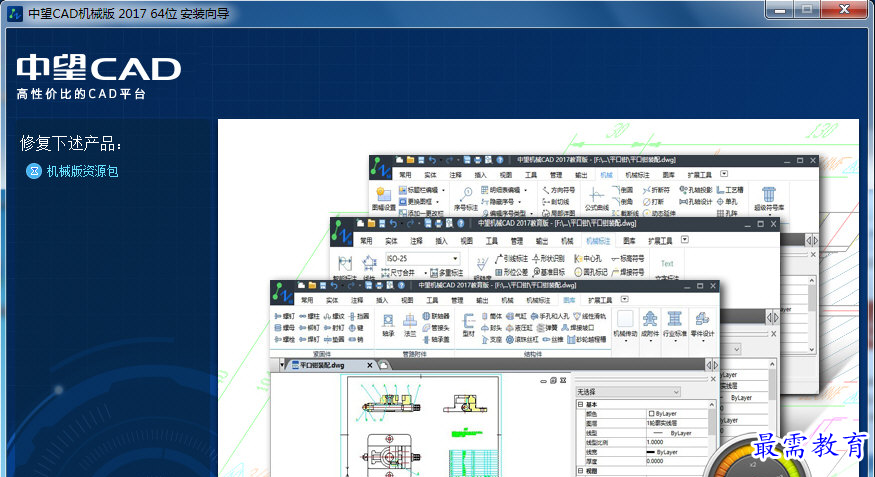Open the 型材 profile tool
This screenshot has height=477, width=875.
(469, 325)
